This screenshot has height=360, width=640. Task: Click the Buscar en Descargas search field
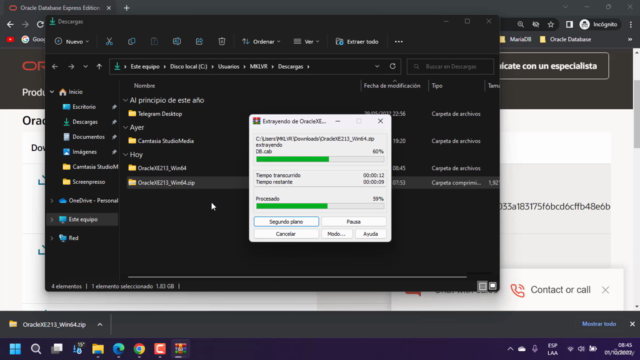(450, 67)
